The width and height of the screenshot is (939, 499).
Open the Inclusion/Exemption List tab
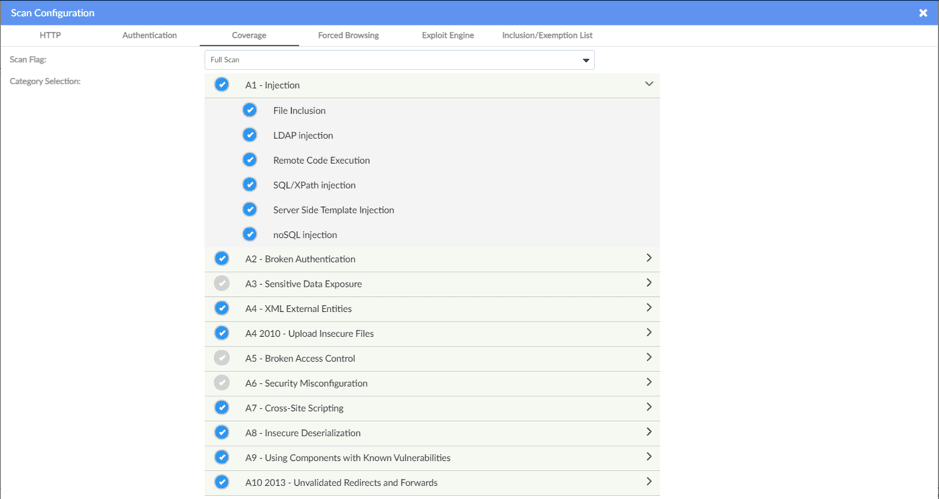point(547,35)
